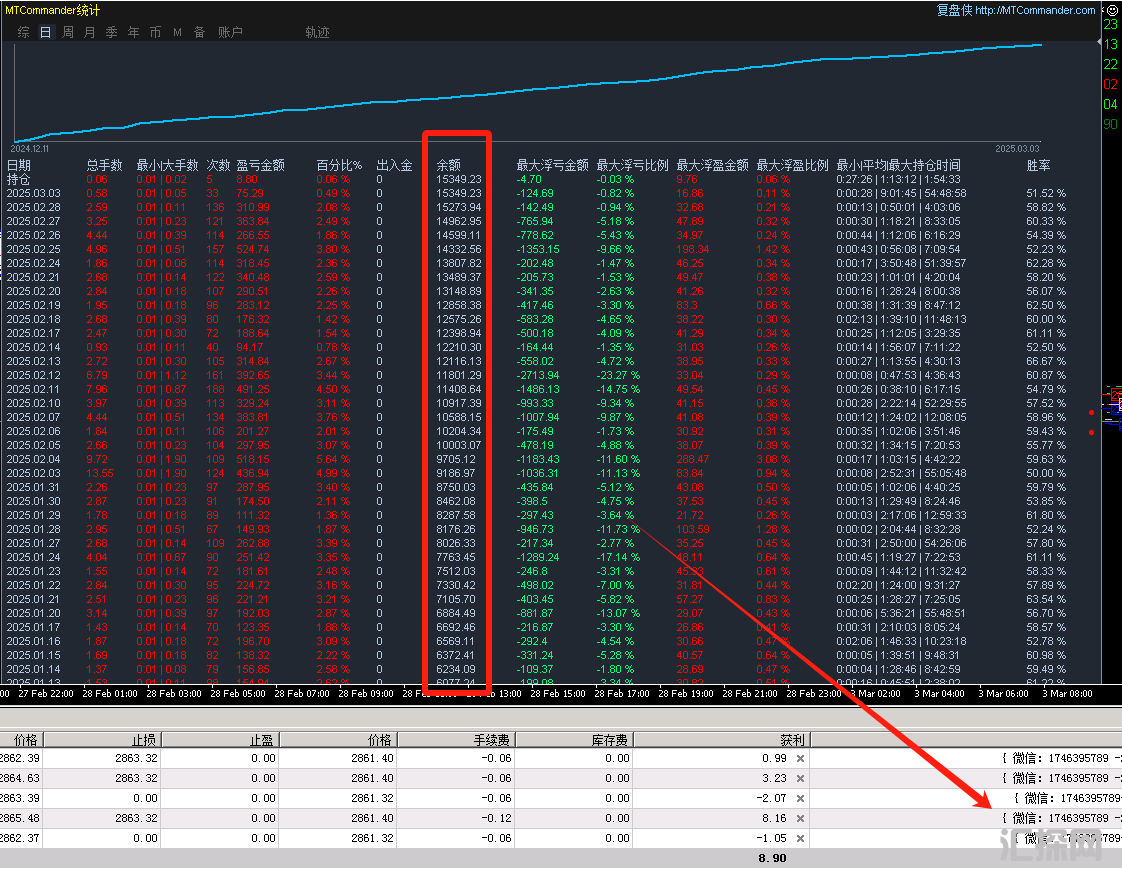The image size is (1122, 869).
Task: Switch to the 综 summary tab
Action: (x=24, y=32)
